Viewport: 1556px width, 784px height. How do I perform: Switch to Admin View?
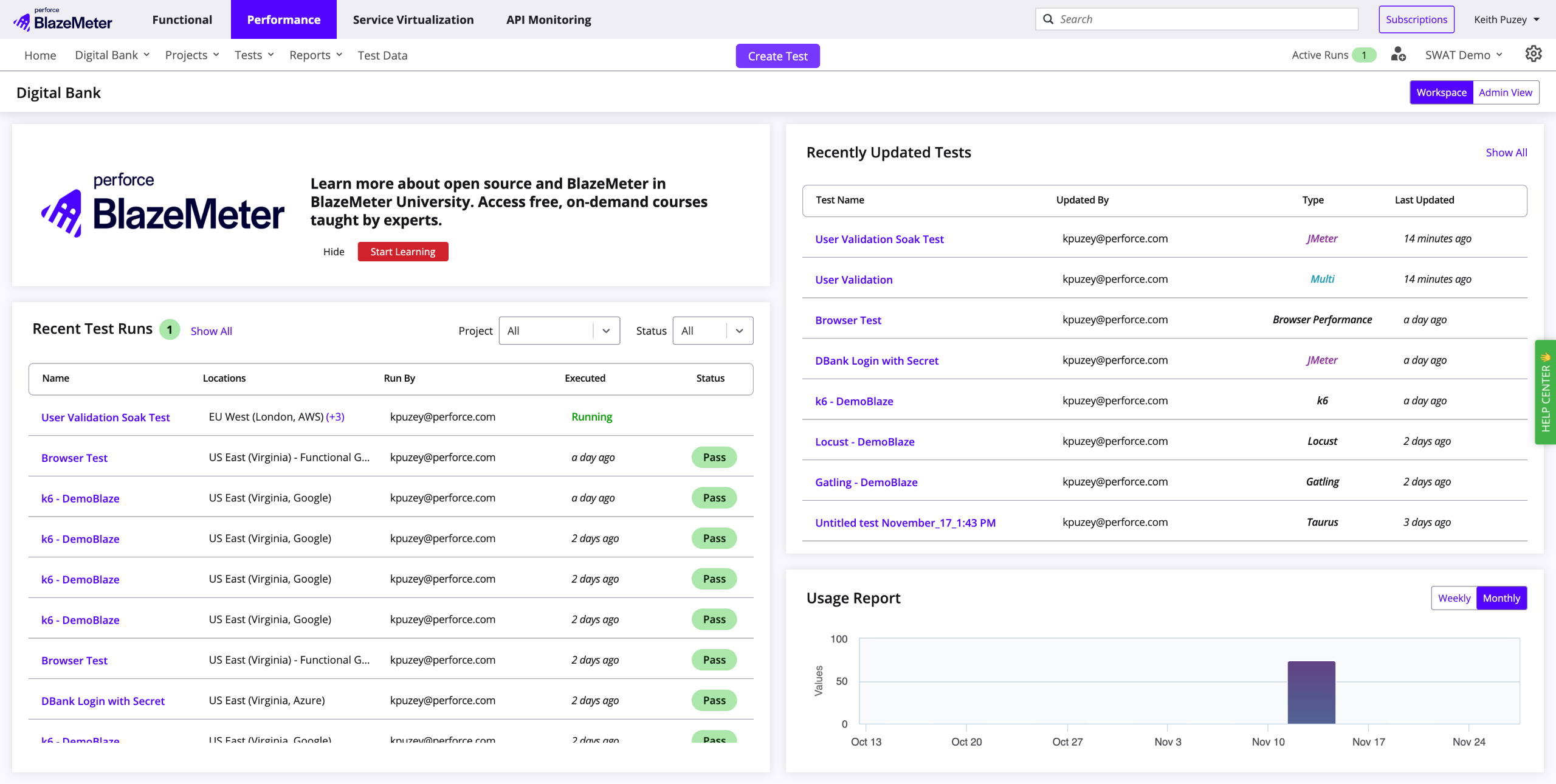click(1505, 92)
